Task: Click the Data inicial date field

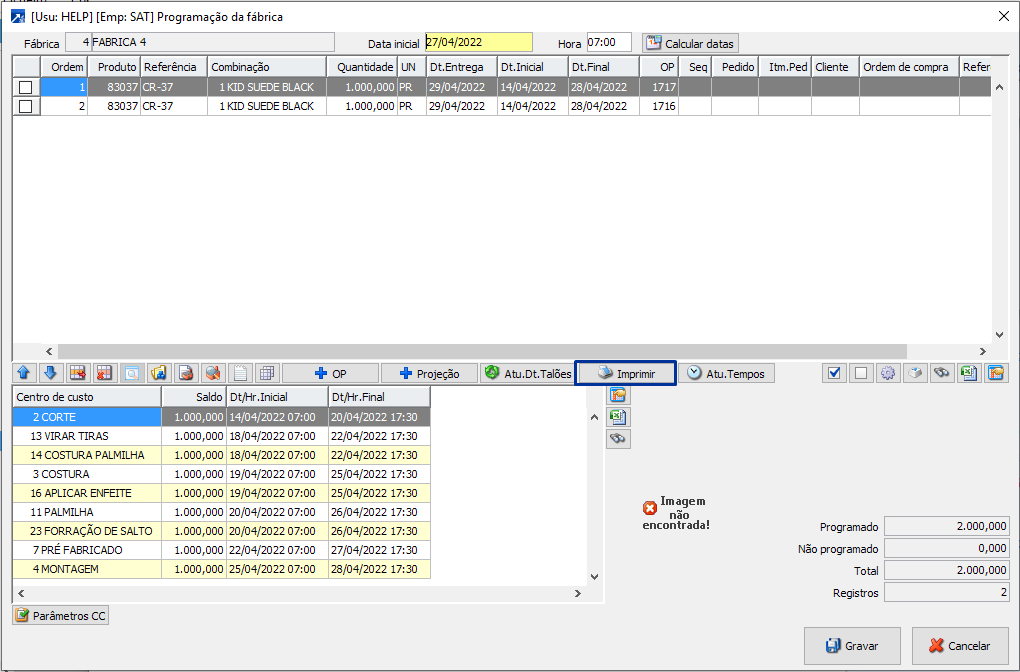Action: (x=478, y=42)
